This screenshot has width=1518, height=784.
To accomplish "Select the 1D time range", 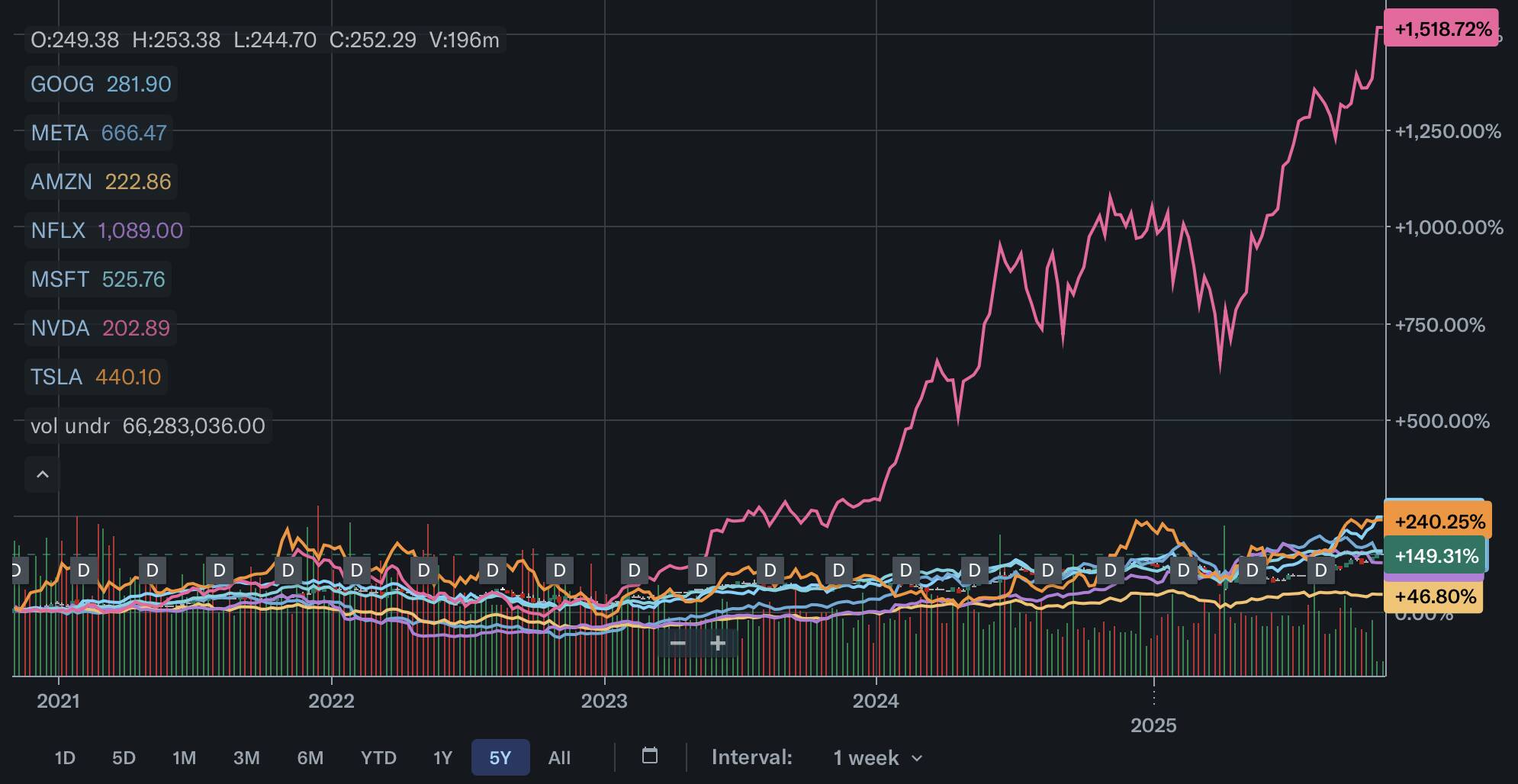I will click(65, 757).
